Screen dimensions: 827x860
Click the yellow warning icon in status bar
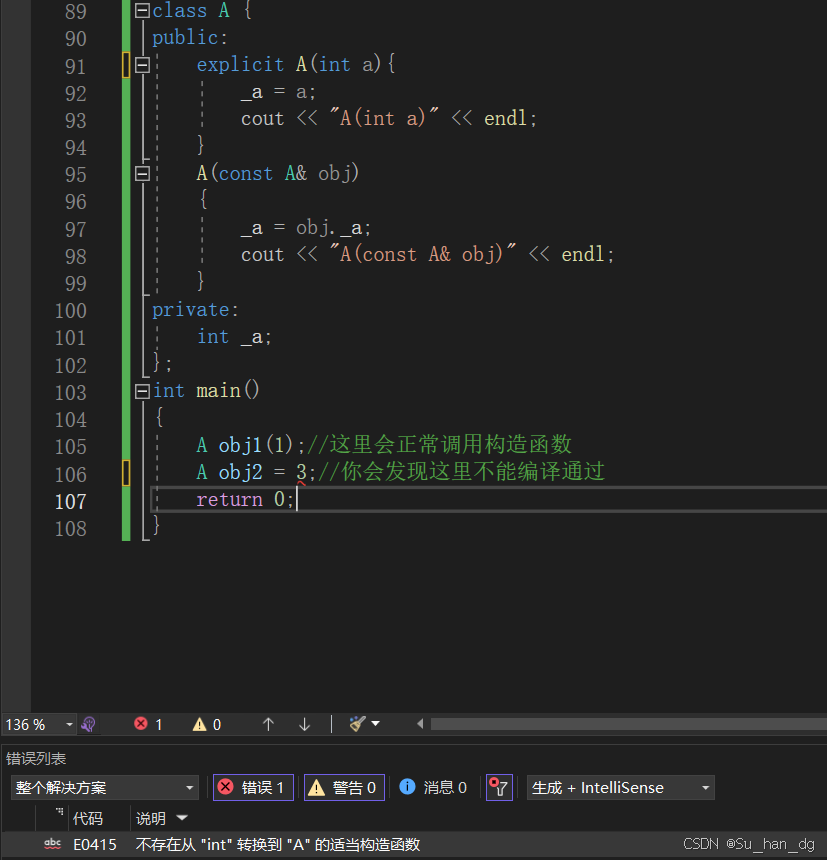pyautogui.click(x=199, y=723)
